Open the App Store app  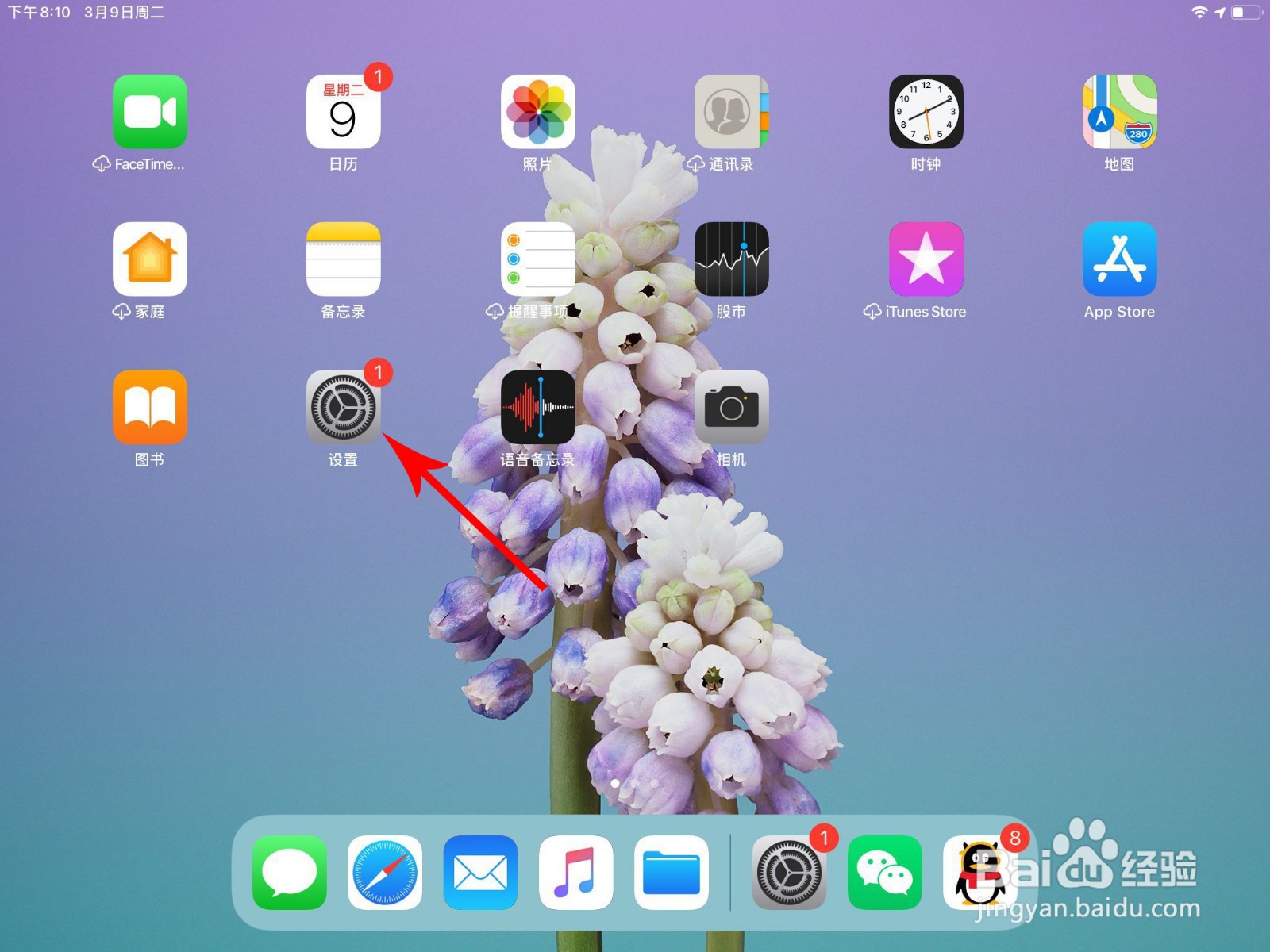click(x=1119, y=259)
